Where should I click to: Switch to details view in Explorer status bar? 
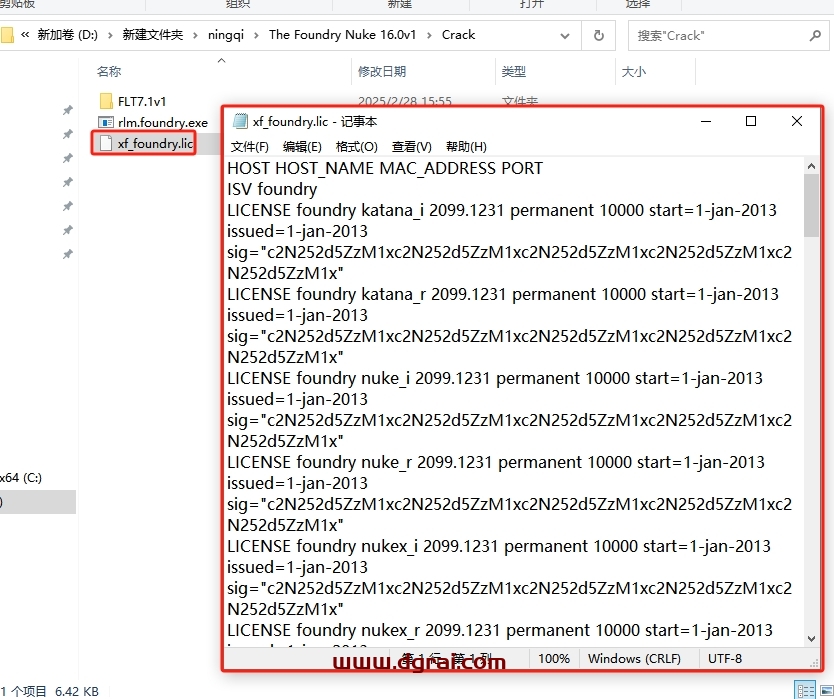[x=805, y=690]
